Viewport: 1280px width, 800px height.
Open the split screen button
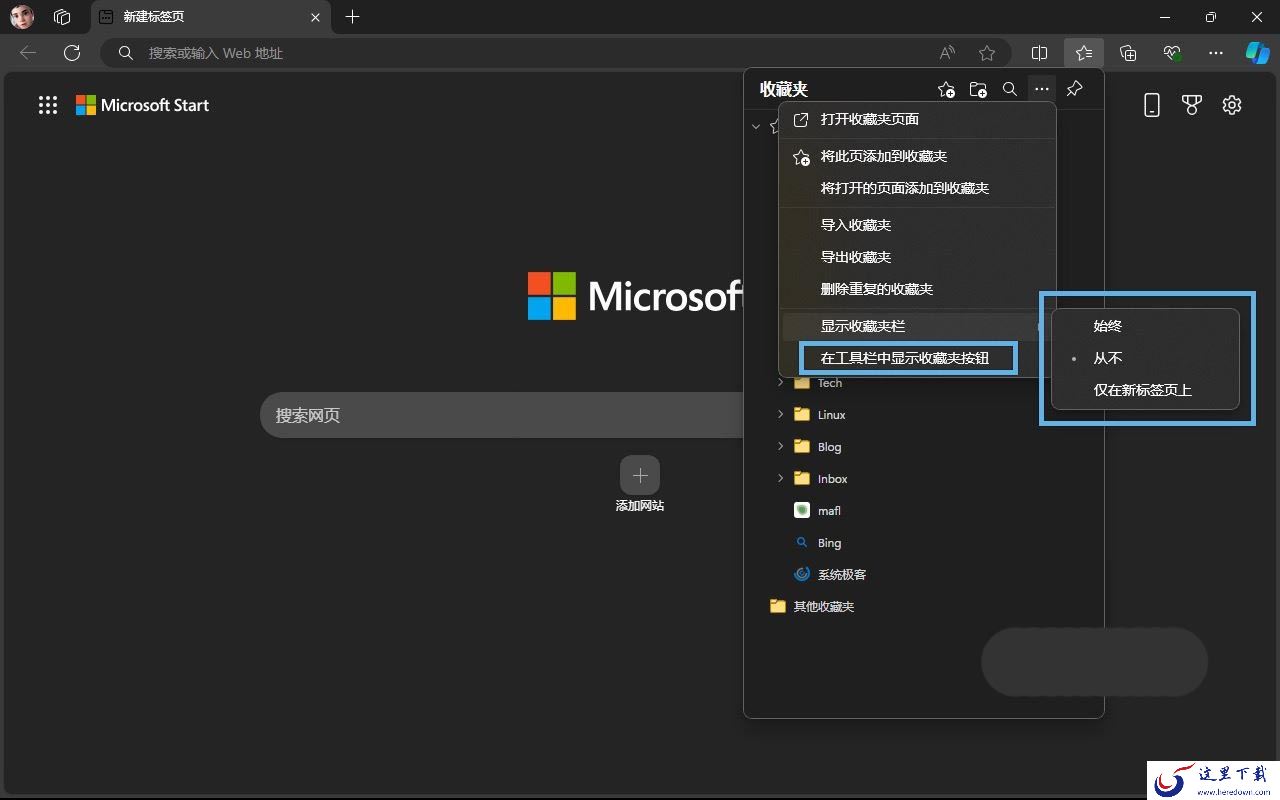(x=1040, y=53)
